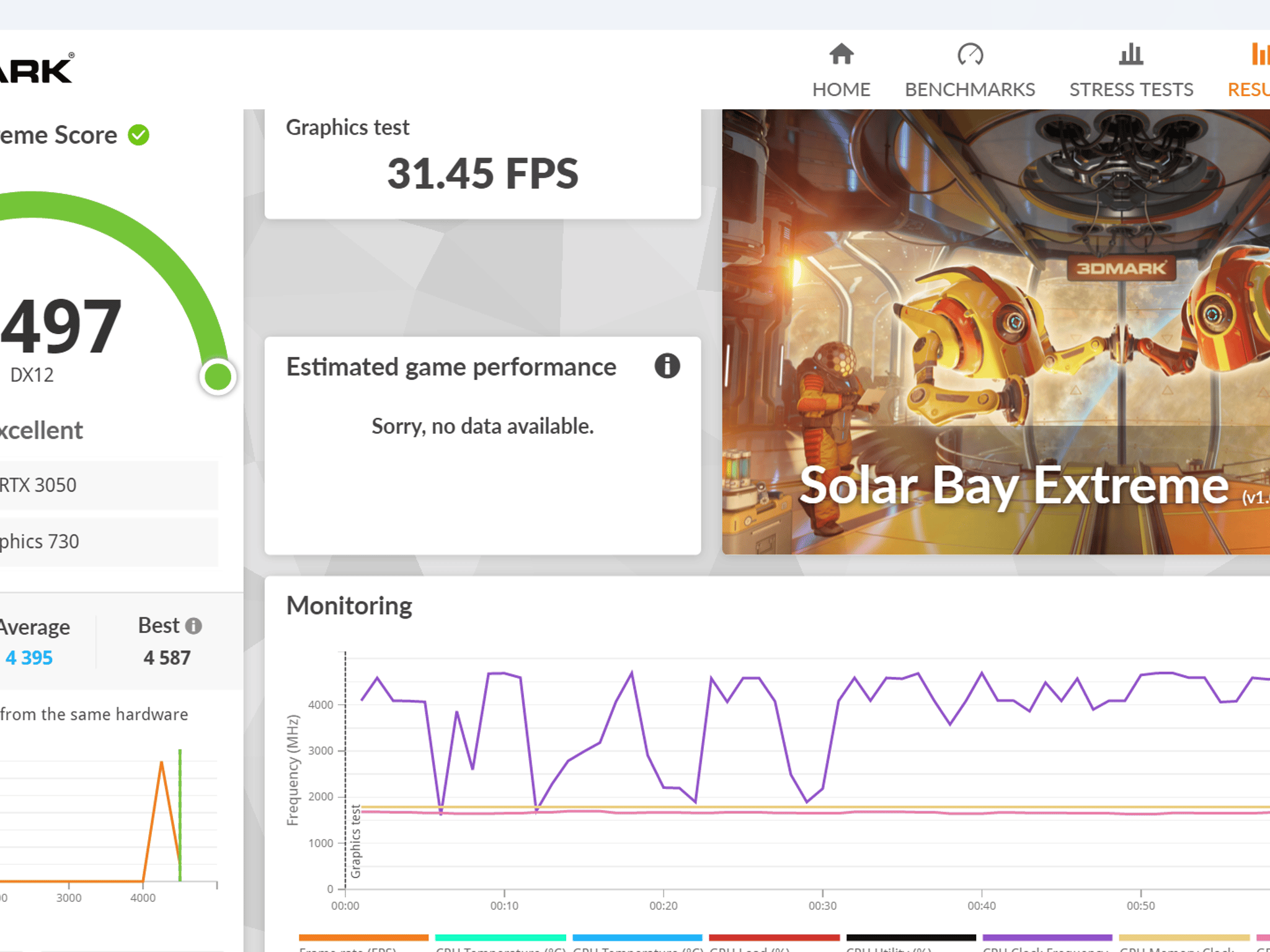
Task: Click the green score gauge end dot
Action: tap(218, 376)
